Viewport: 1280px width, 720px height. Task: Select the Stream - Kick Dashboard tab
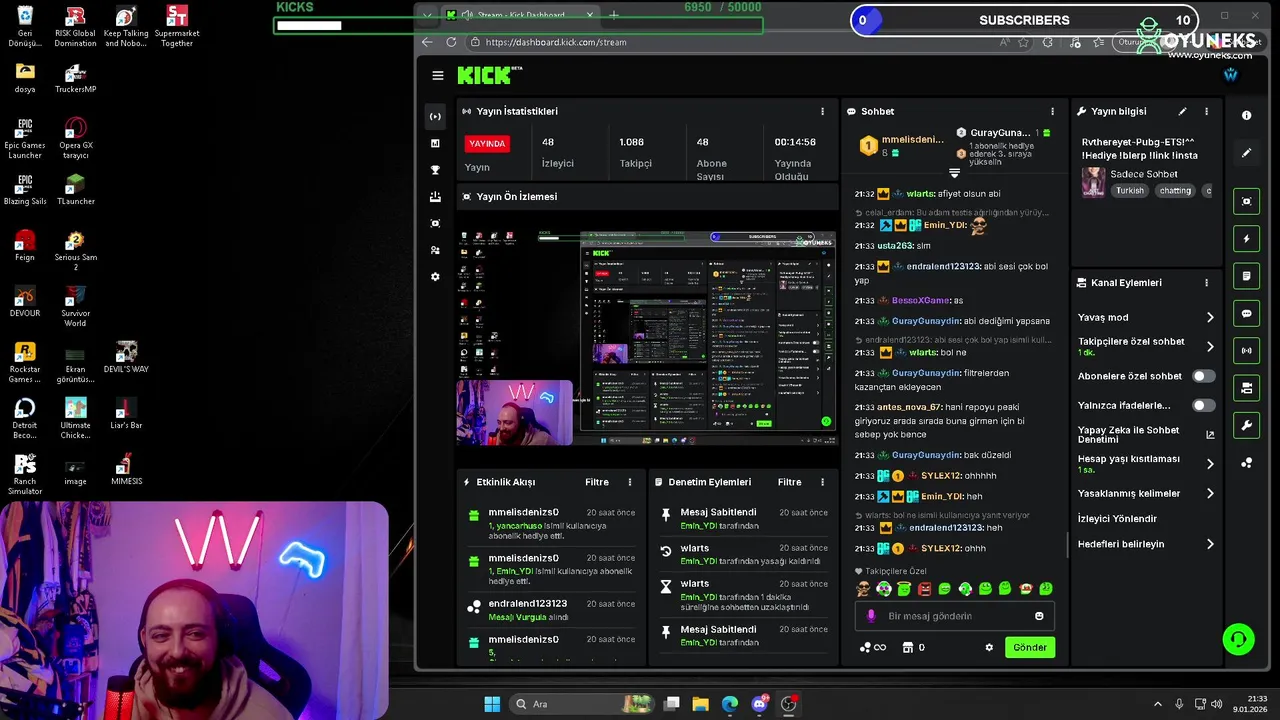point(520,15)
